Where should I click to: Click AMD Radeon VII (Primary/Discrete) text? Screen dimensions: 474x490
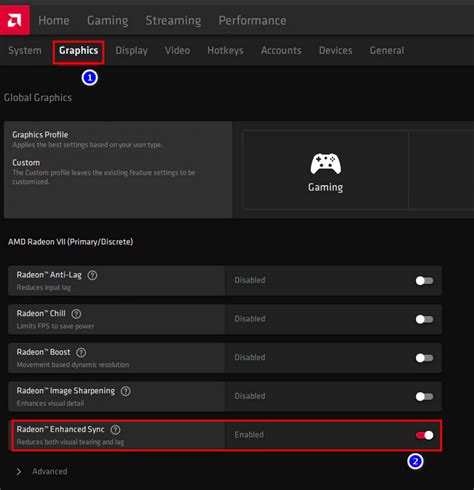[71, 242]
